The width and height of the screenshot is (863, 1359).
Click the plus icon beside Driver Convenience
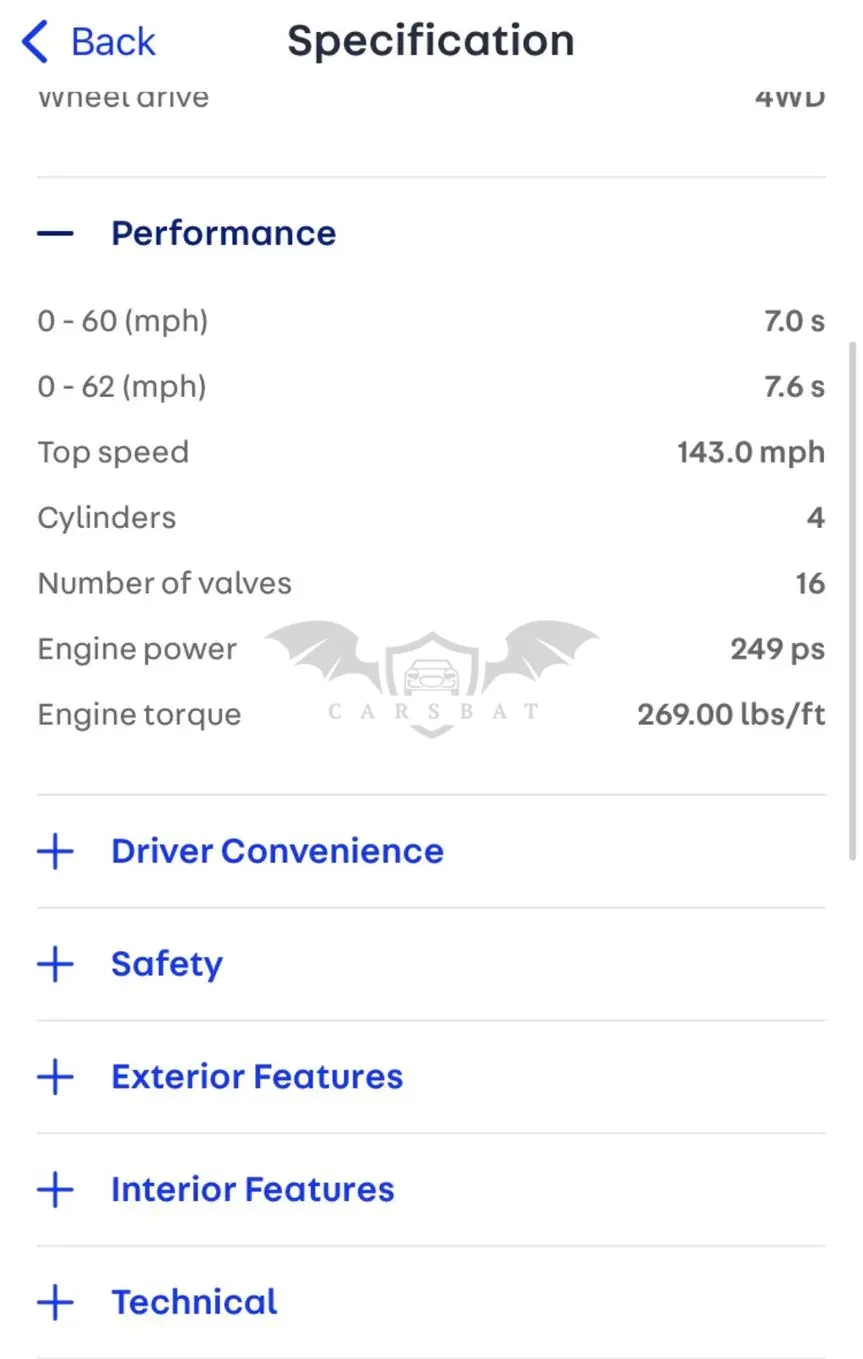[55, 851]
